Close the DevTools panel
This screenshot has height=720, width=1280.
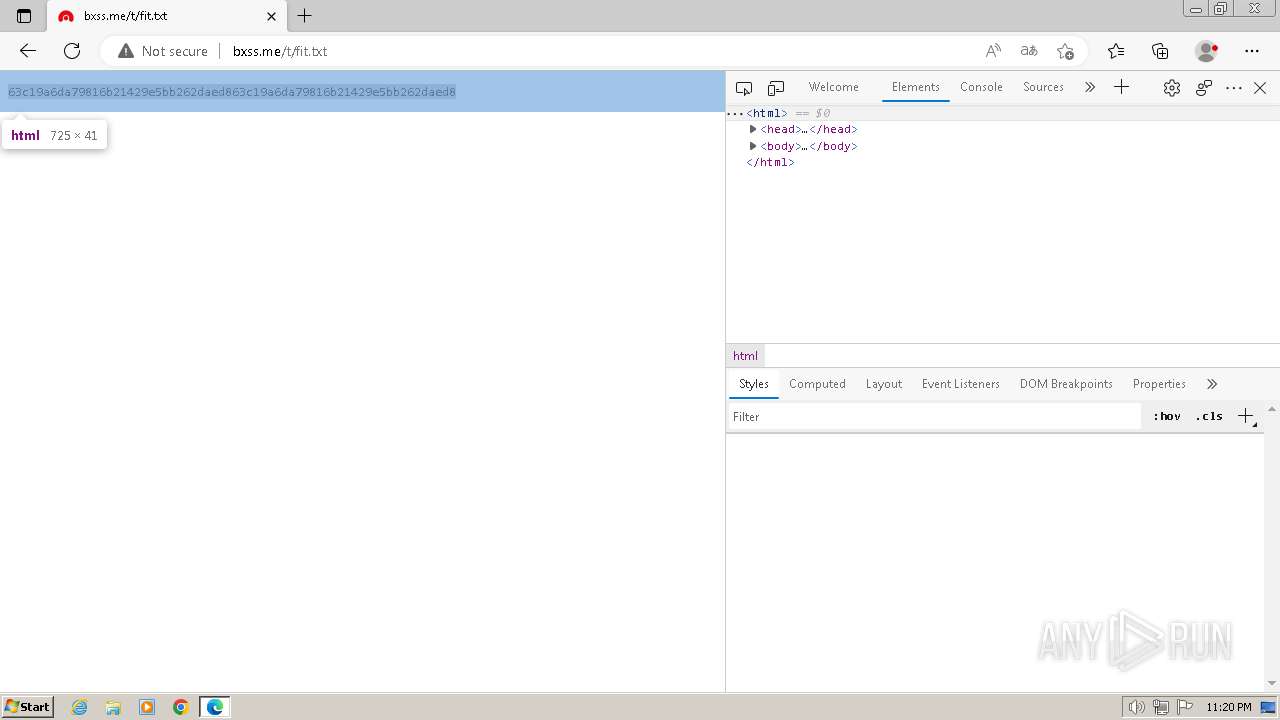(x=1260, y=88)
